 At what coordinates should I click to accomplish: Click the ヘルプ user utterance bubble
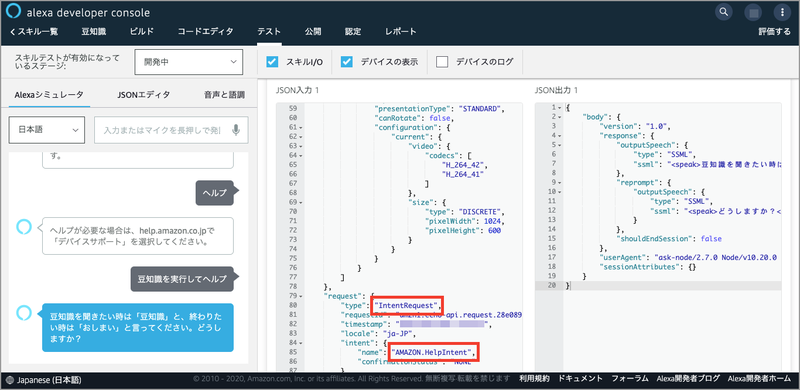click(x=215, y=192)
